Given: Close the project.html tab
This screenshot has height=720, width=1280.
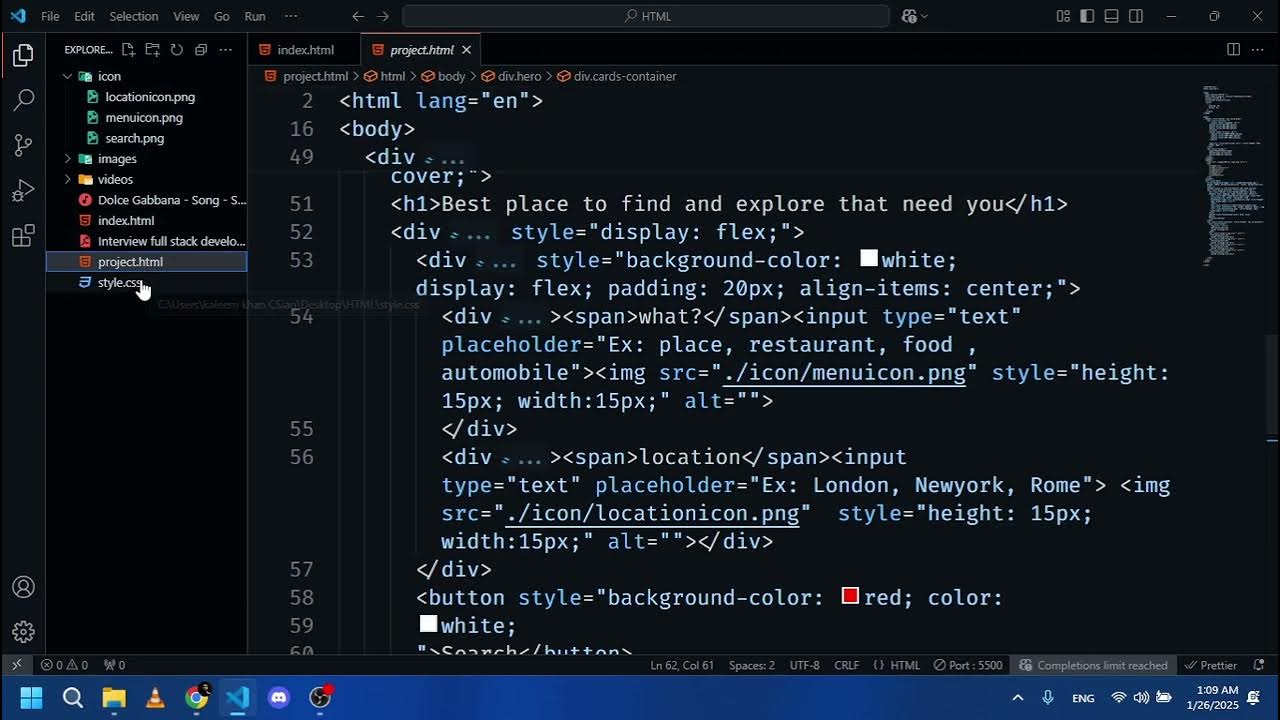Looking at the screenshot, I should [x=466, y=50].
